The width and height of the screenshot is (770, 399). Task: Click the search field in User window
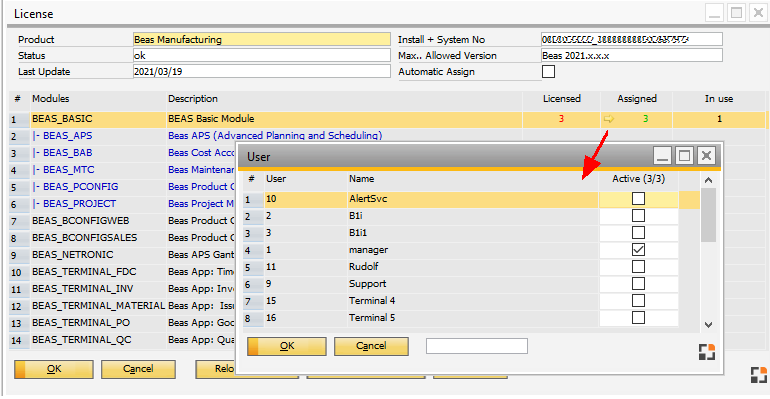click(x=477, y=346)
